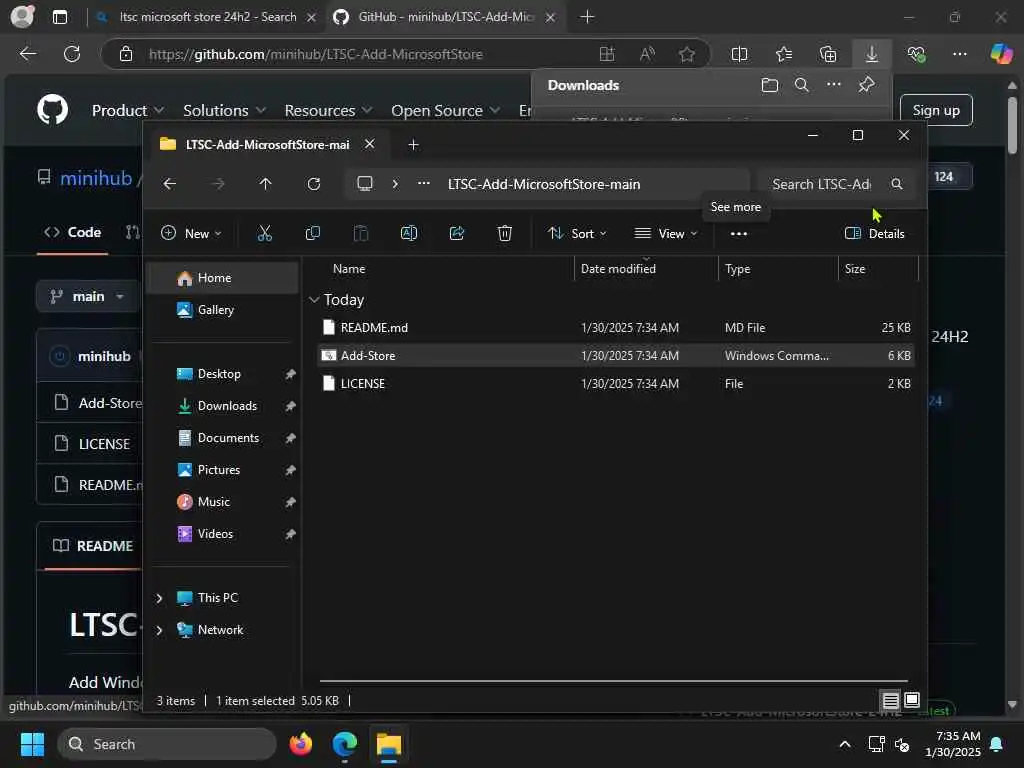The width and height of the screenshot is (1024, 768).
Task: Open the New dropdown in Explorer
Action: pos(191,233)
